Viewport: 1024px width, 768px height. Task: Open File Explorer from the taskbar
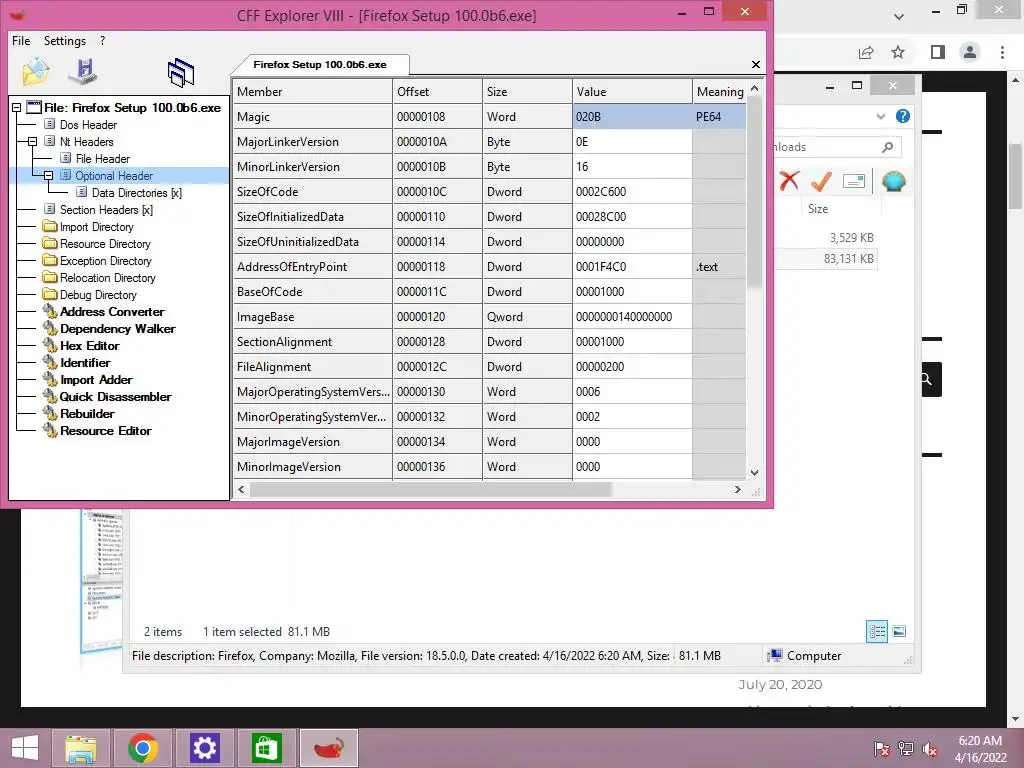[x=81, y=748]
